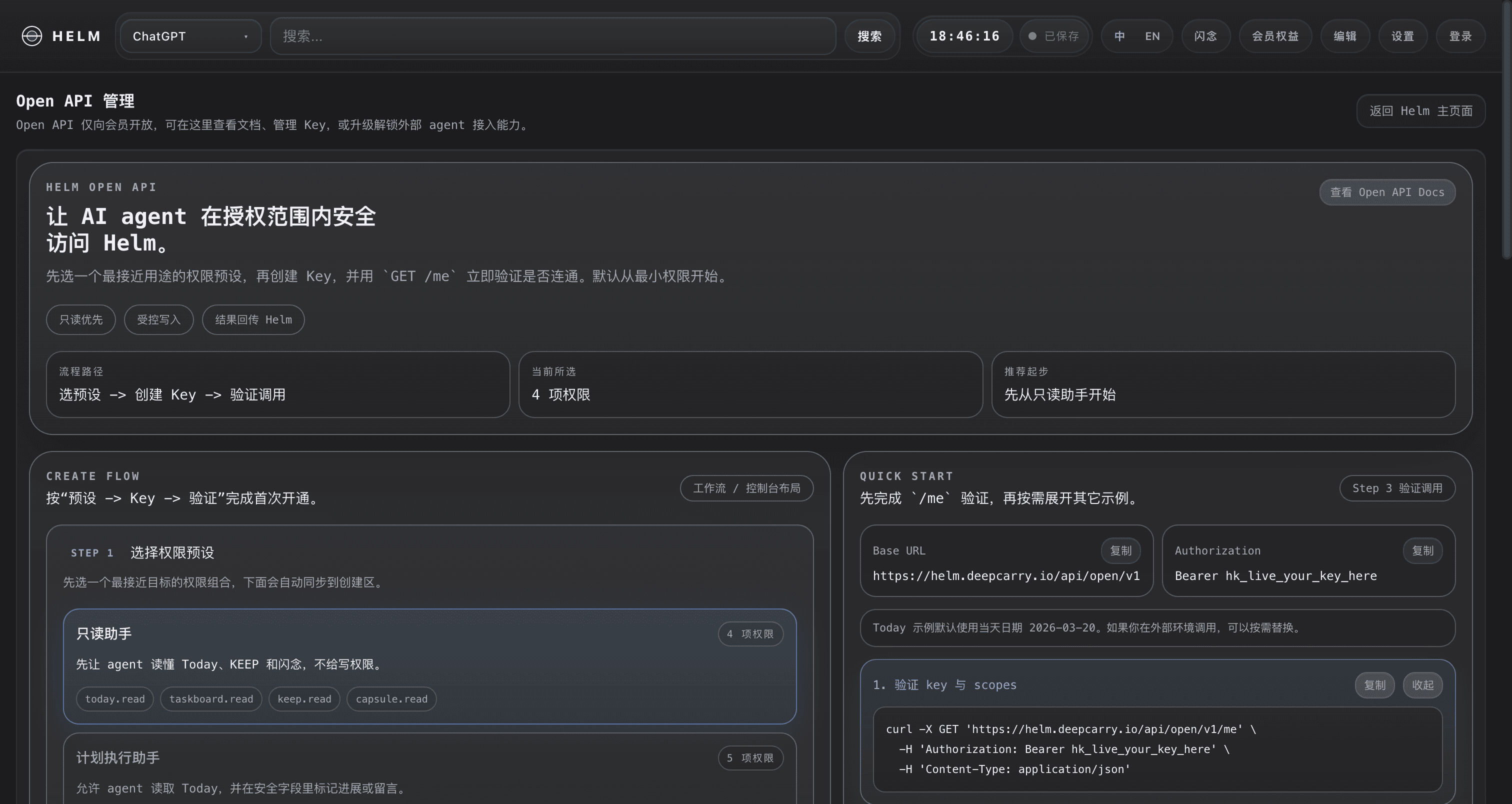Select the 受控写入 filter chip
The height and width of the screenshot is (804, 1512).
pos(158,319)
